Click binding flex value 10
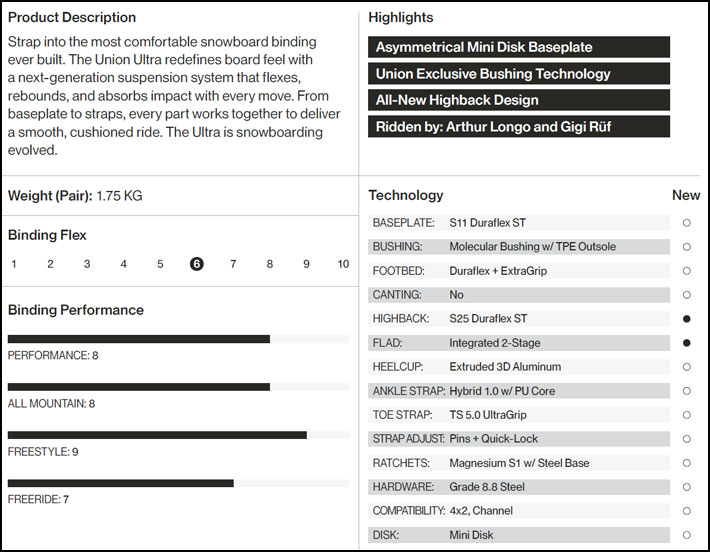This screenshot has height=552, width=710. 343,264
